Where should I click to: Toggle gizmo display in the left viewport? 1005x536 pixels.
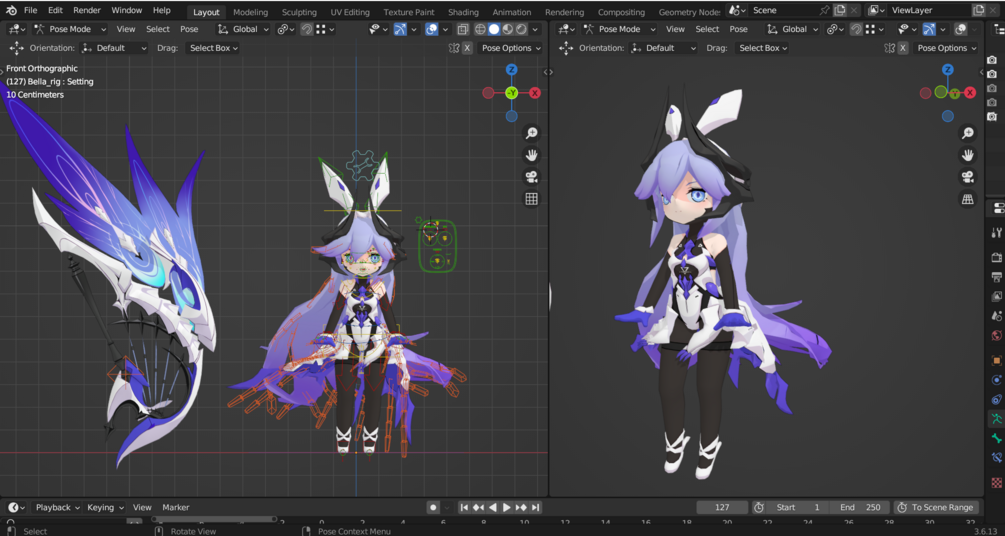(x=400, y=29)
